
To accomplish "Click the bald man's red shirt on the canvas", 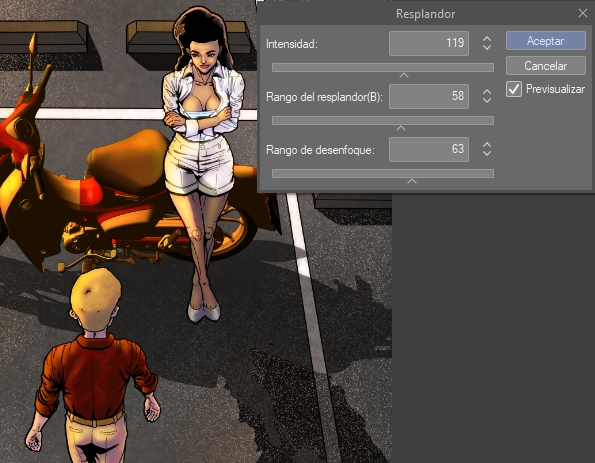I will (95, 376).
